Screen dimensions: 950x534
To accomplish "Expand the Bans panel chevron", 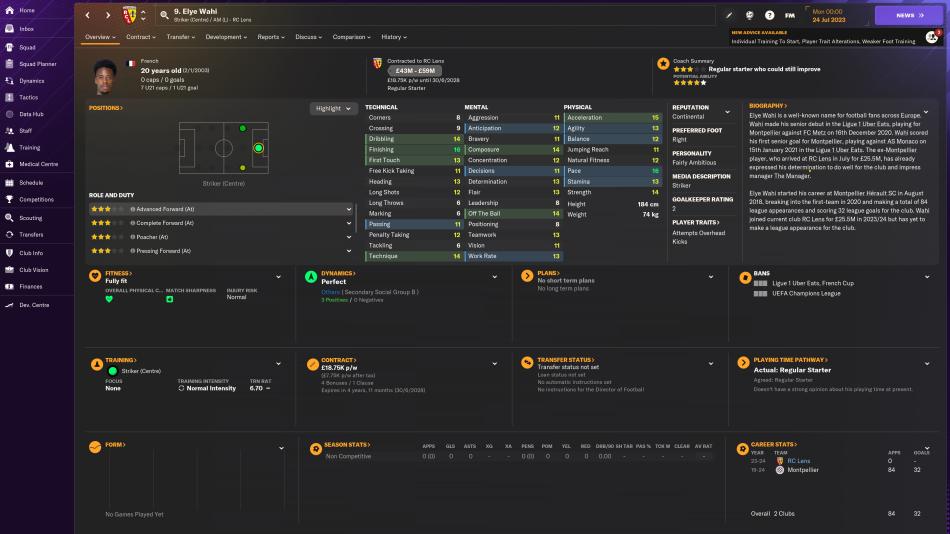I will click(927, 277).
